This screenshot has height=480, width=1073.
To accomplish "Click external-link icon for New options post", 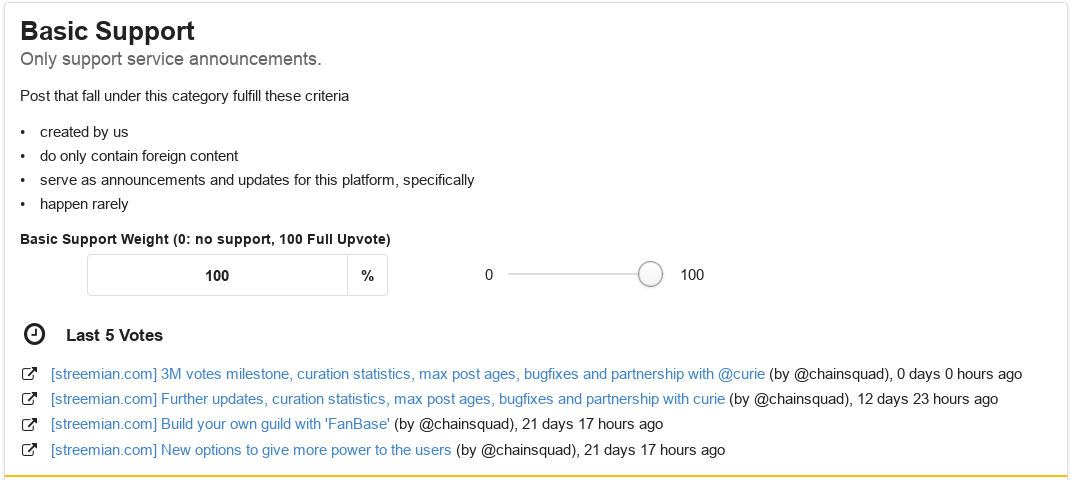I will [x=29, y=451].
